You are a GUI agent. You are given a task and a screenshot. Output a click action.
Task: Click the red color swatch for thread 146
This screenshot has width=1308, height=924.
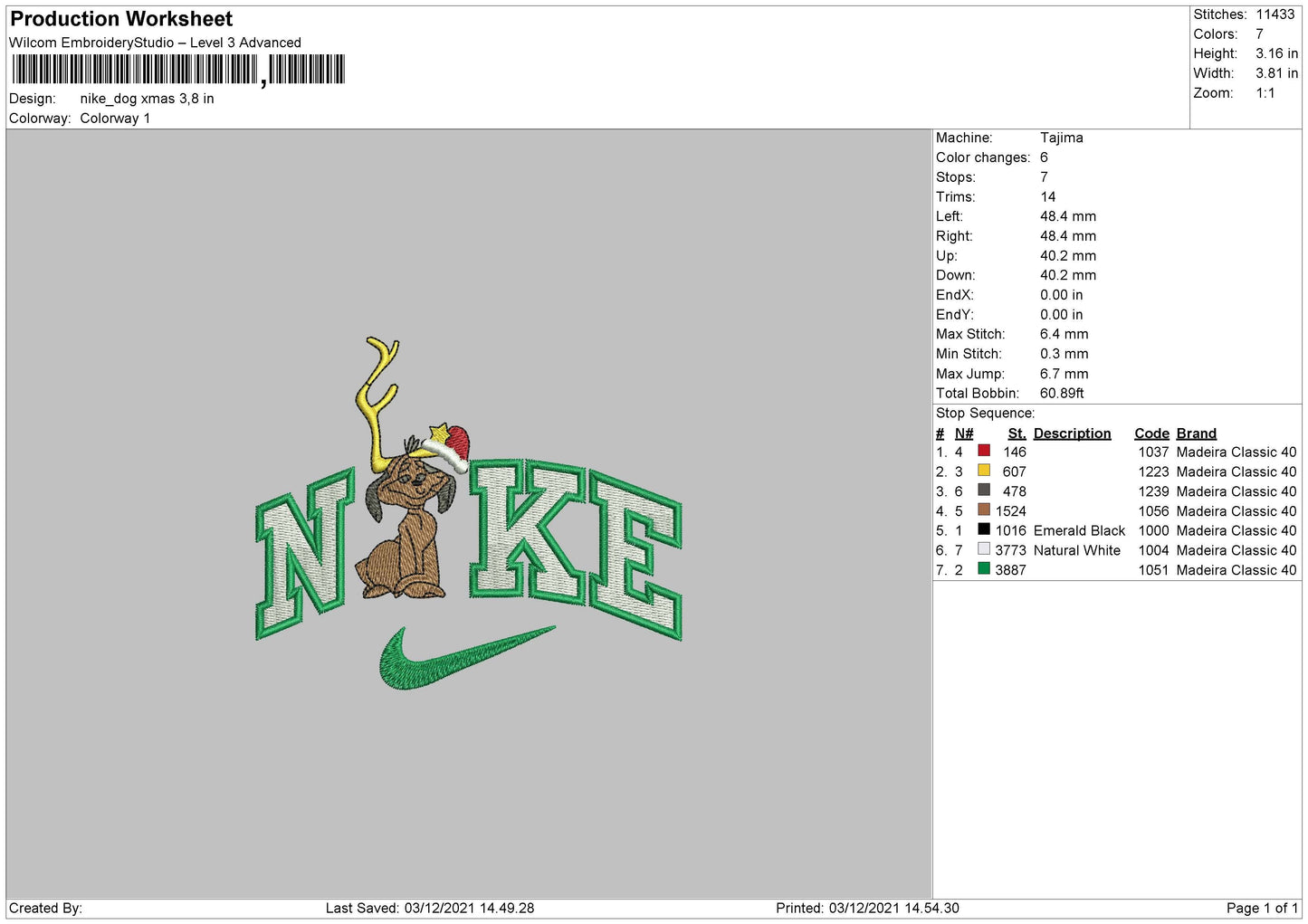point(984,451)
